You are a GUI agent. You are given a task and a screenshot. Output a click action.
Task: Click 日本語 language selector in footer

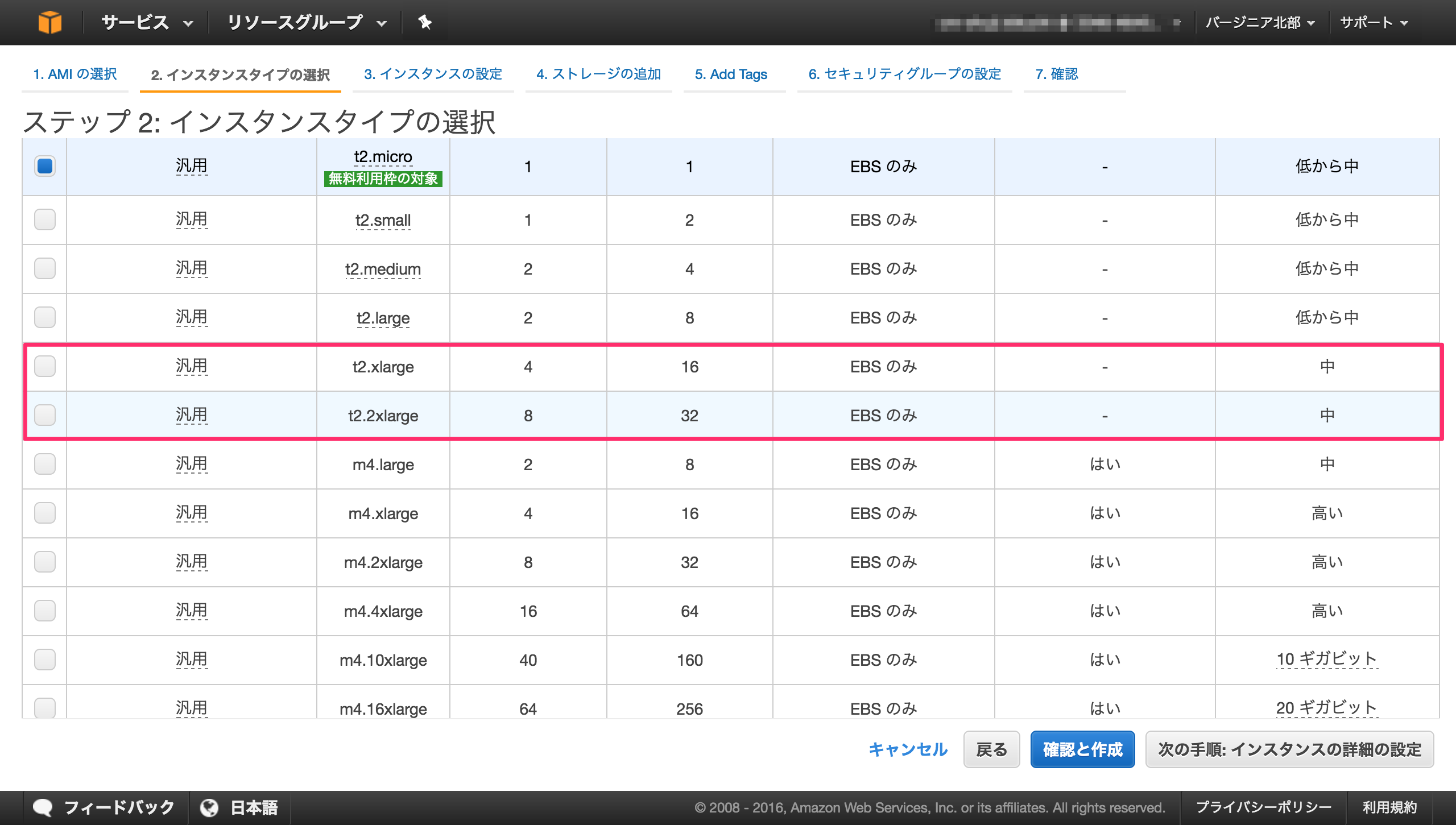click(254, 807)
